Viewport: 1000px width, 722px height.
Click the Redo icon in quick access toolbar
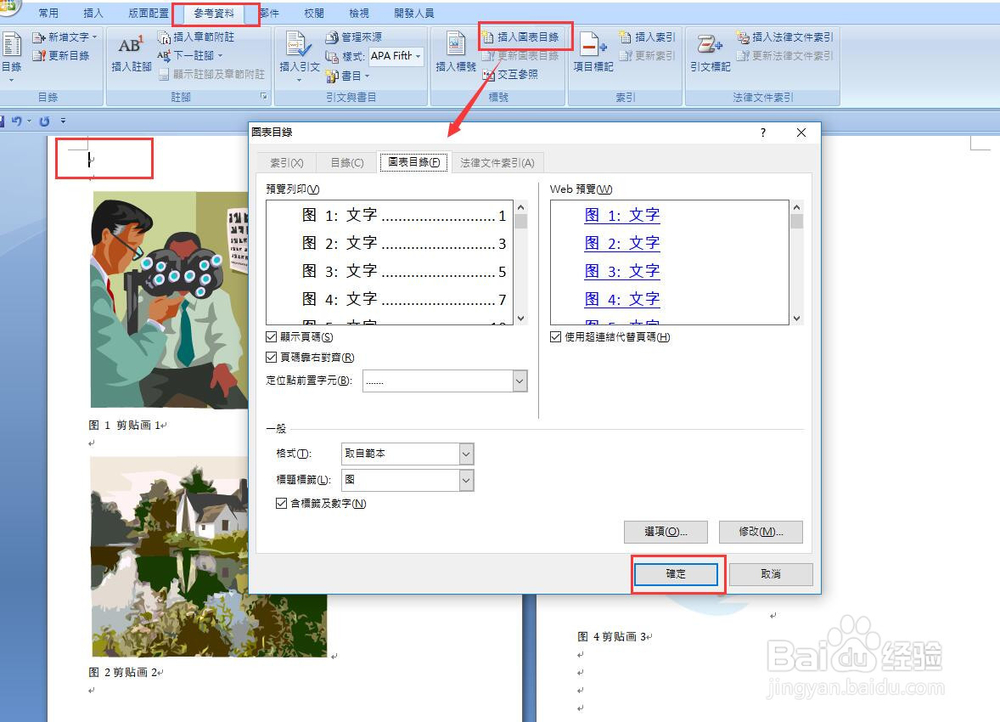[x=44, y=121]
